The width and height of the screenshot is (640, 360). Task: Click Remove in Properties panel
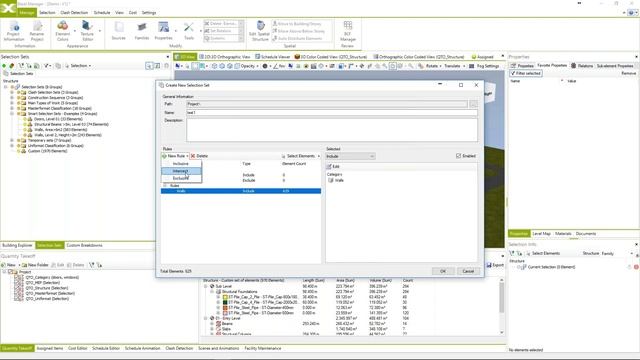(x=629, y=73)
